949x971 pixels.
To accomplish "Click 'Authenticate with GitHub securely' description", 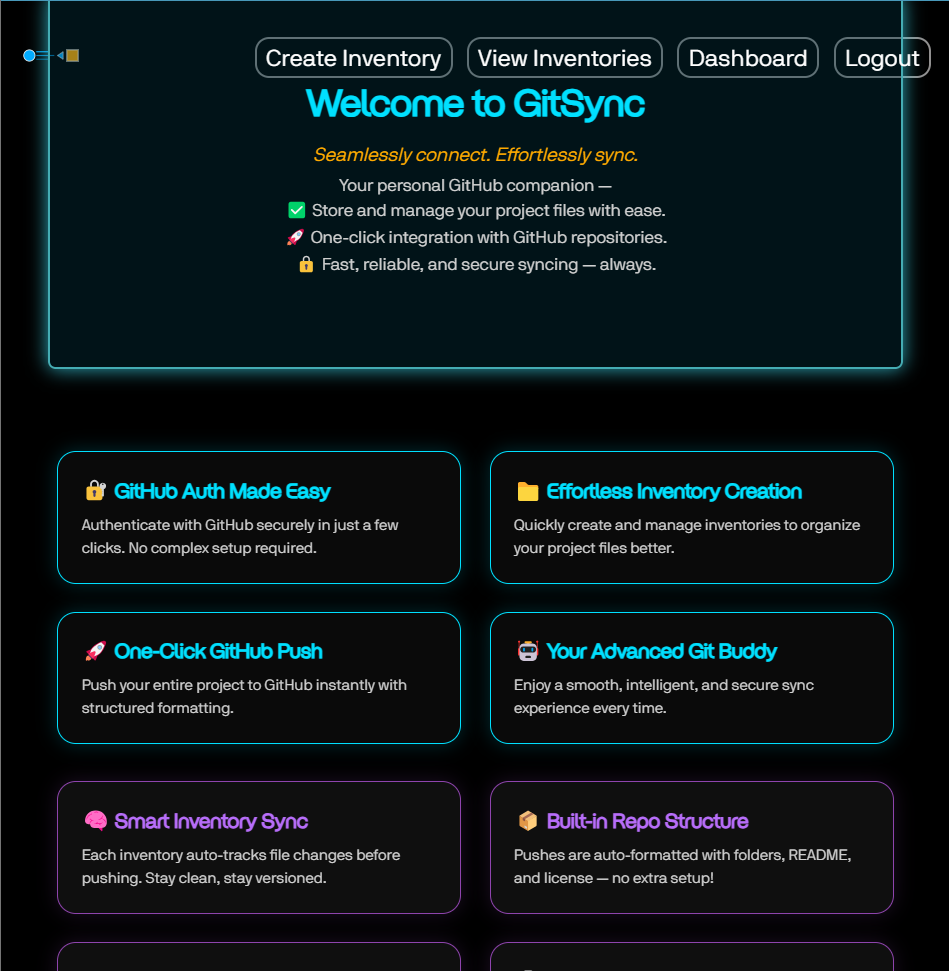I will point(240,536).
